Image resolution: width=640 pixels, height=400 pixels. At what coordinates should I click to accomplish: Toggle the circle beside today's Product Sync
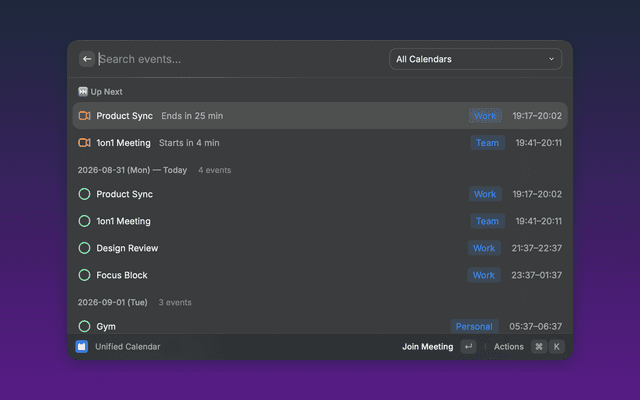point(84,194)
